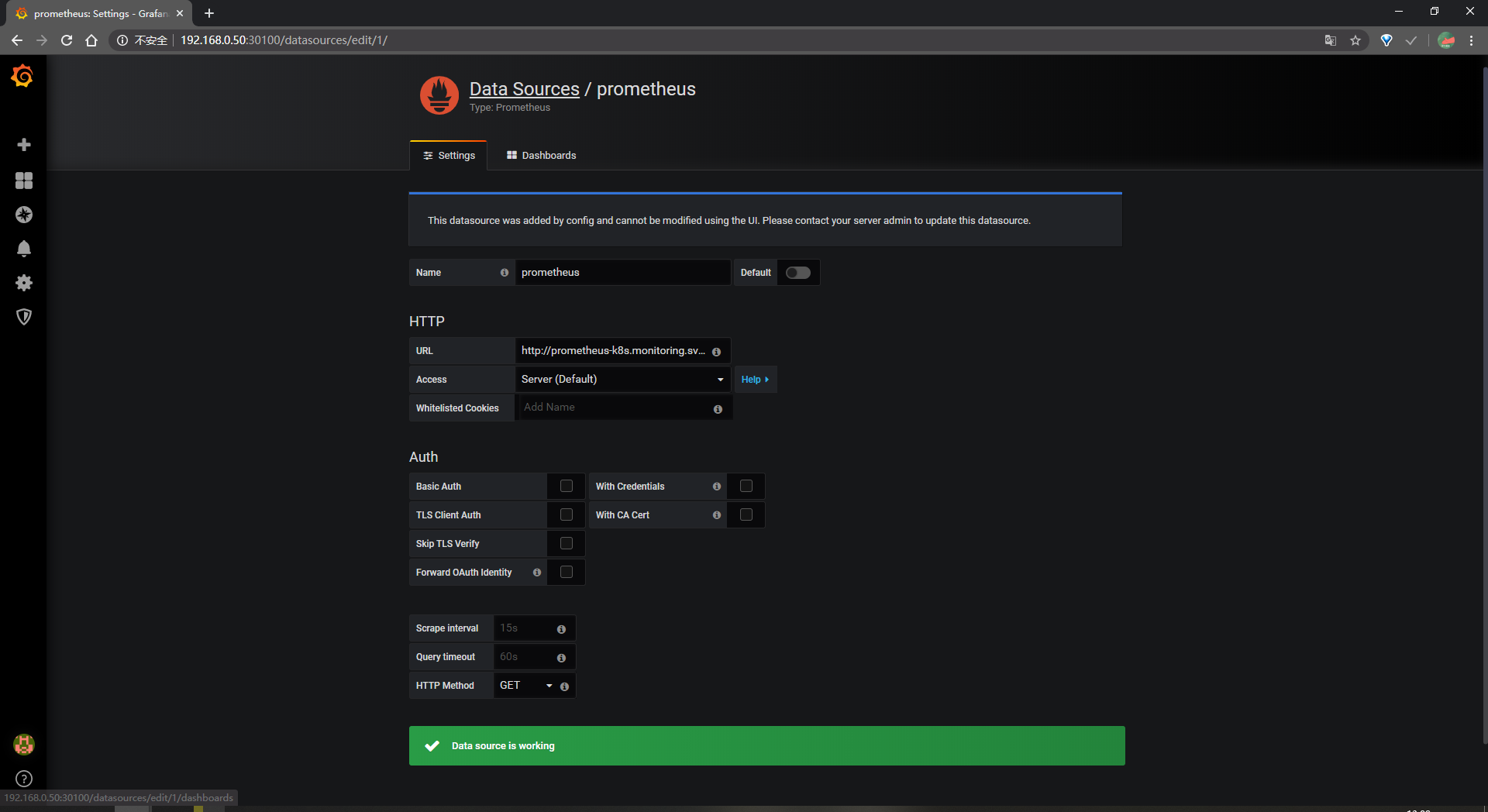
Task: Click the Auth section heading
Action: tap(424, 457)
